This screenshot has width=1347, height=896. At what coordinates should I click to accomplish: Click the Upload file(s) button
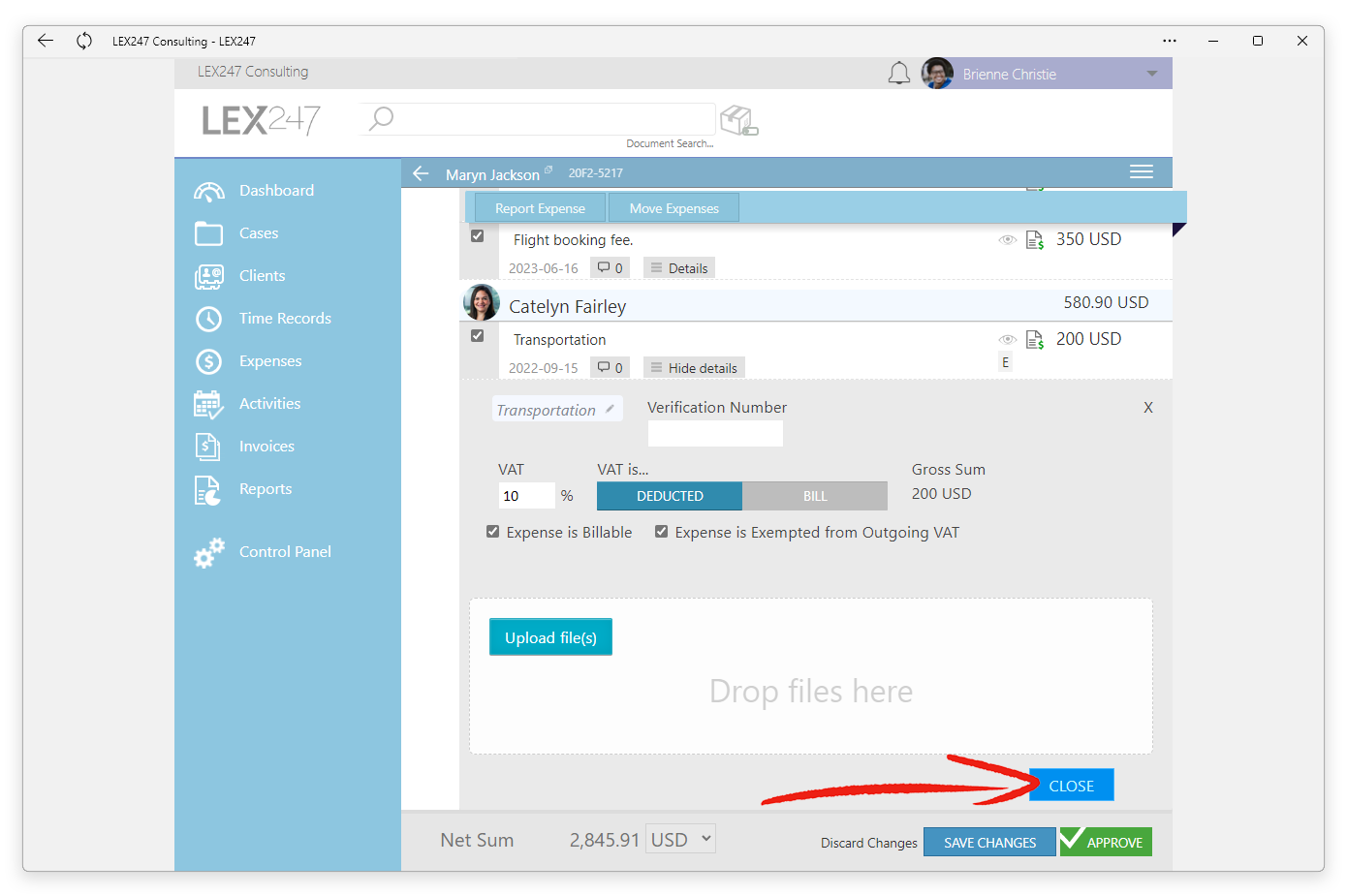[550, 637]
